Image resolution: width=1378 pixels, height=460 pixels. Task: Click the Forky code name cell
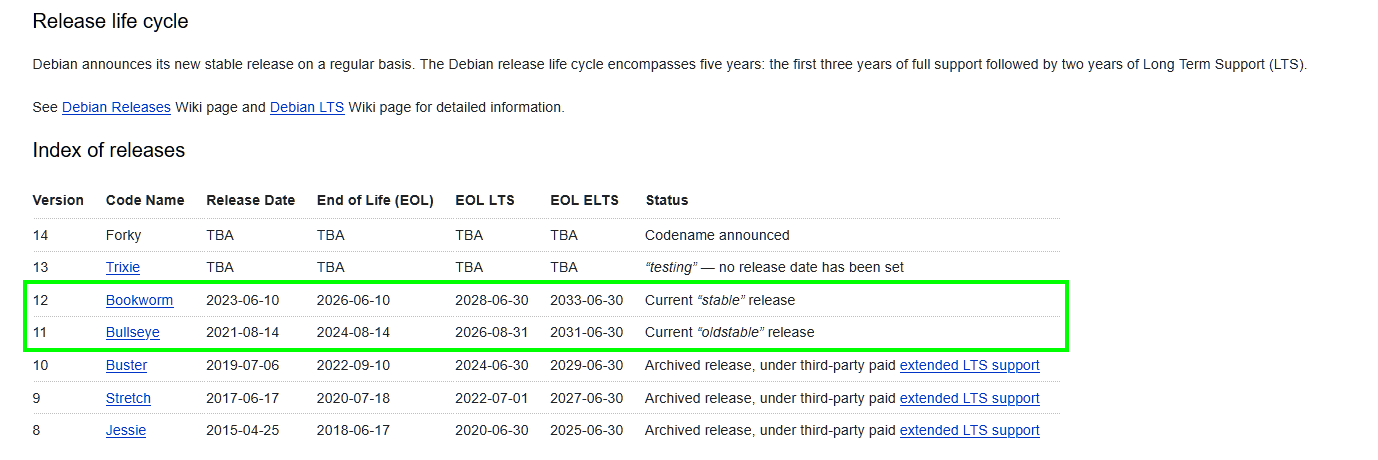(124, 235)
